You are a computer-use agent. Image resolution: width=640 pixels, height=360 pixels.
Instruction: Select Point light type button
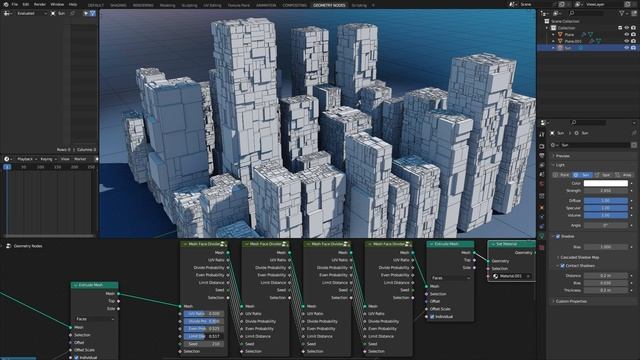tap(562, 175)
